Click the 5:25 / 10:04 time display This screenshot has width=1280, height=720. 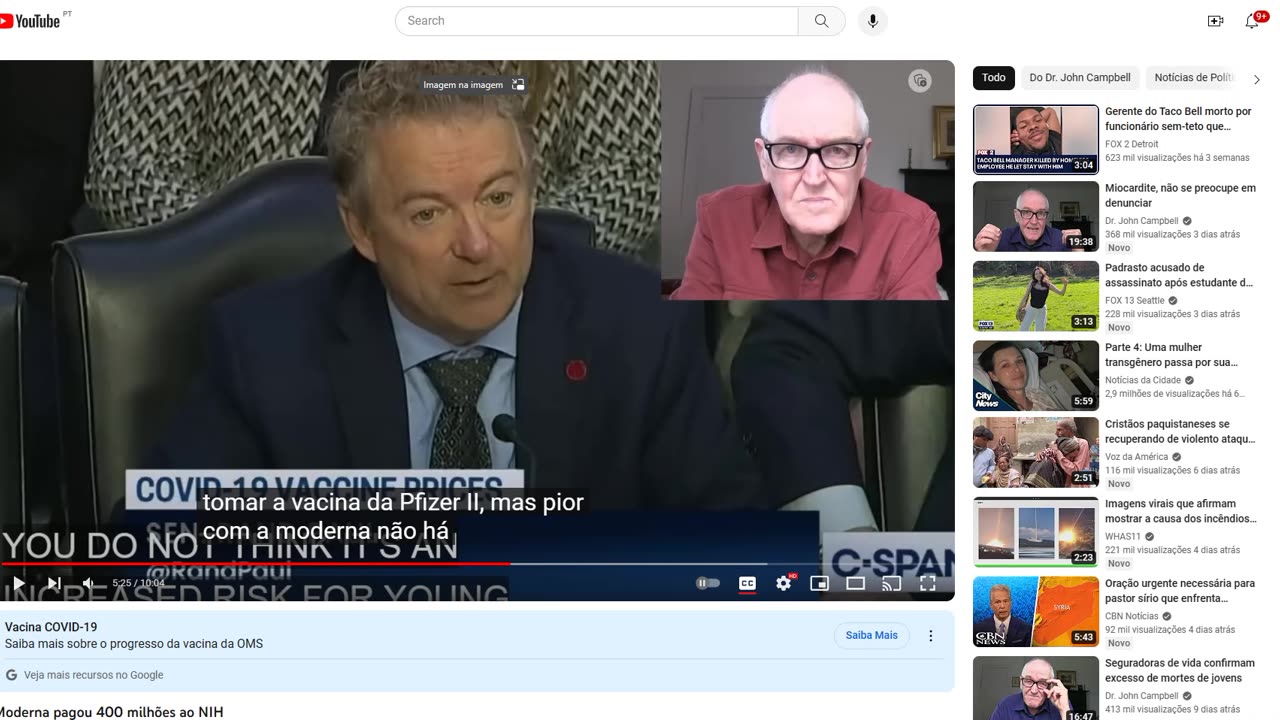click(x=138, y=583)
